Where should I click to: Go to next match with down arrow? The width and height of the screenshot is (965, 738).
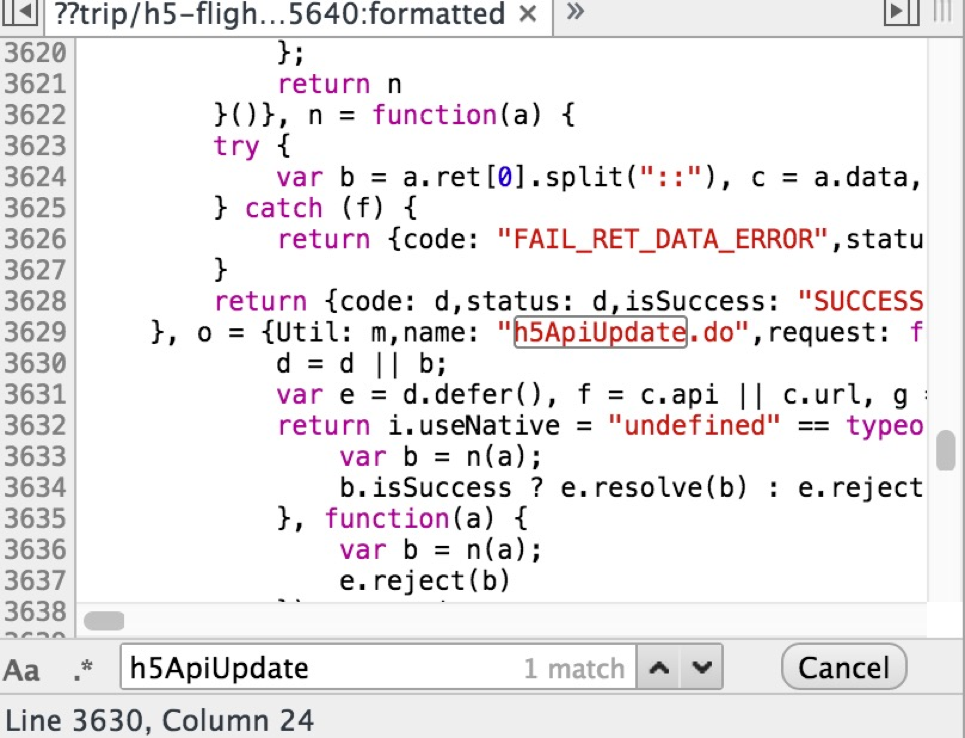702,667
